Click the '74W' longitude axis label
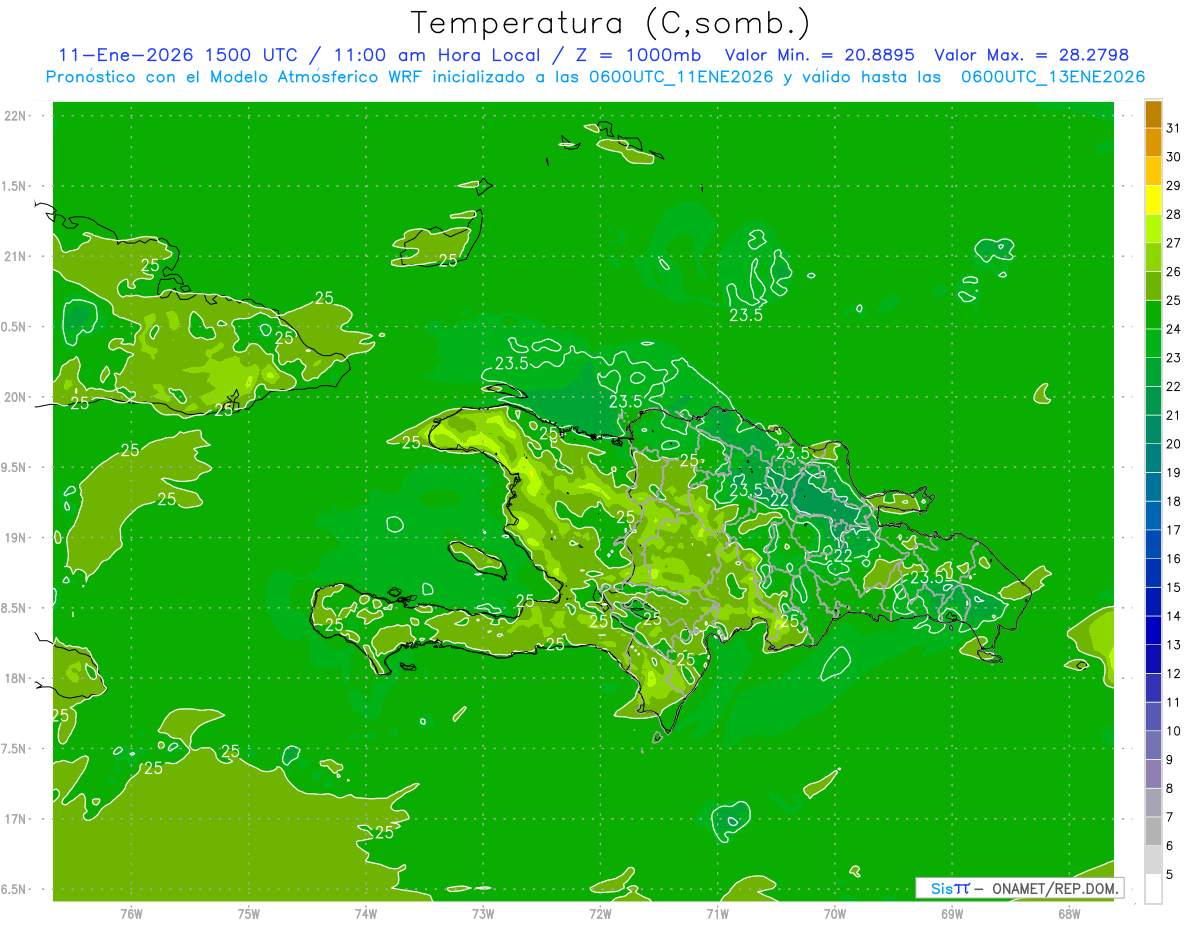This screenshot has height=927, width=1200. (366, 914)
